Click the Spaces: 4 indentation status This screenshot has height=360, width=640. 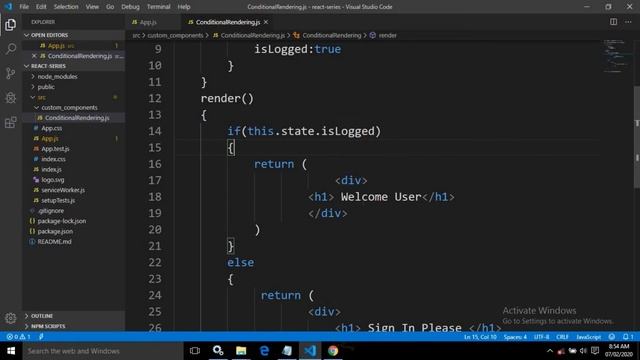pos(515,337)
